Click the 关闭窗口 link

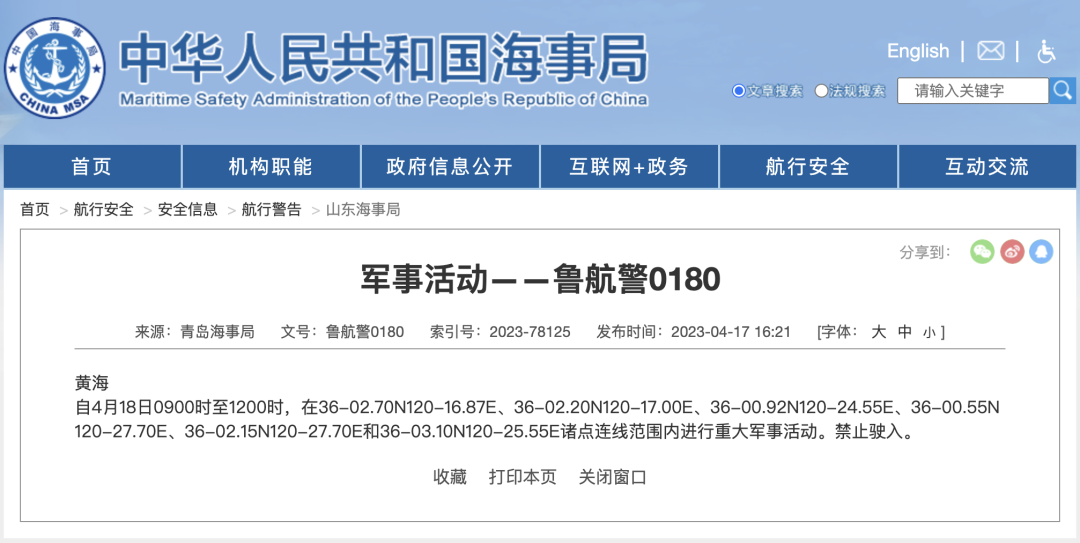[x=613, y=477]
